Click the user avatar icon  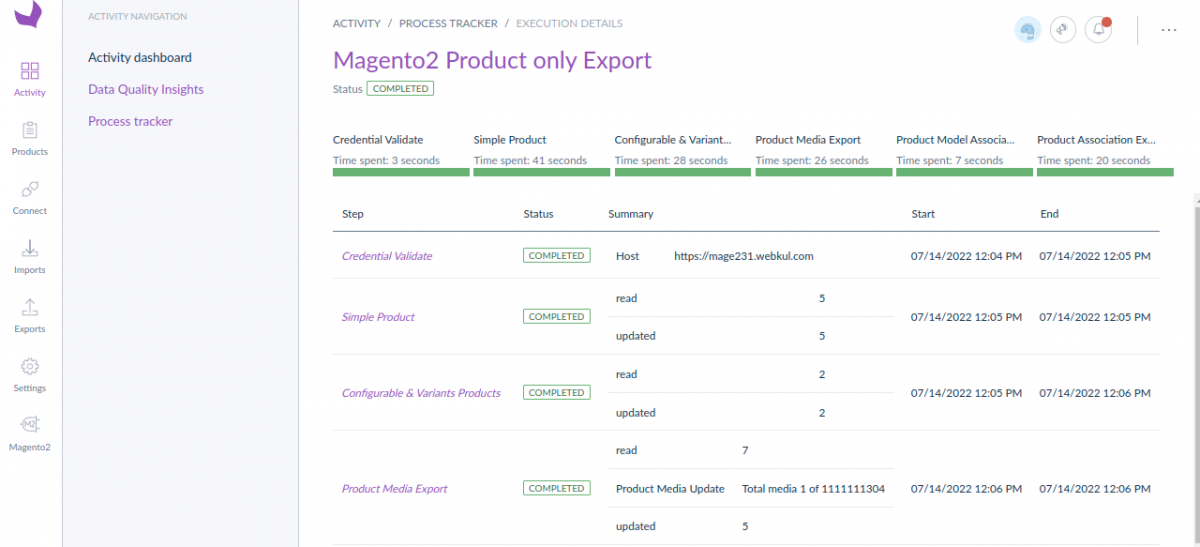(1027, 30)
